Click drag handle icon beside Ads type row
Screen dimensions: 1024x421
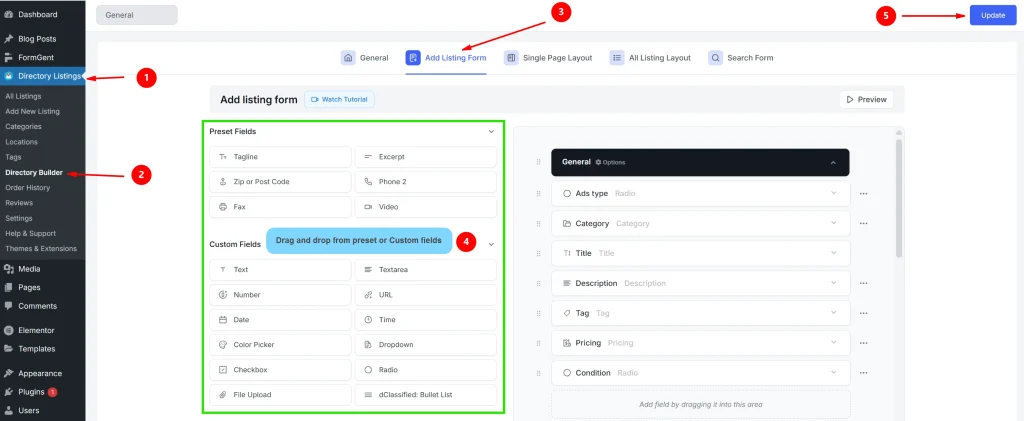point(539,193)
